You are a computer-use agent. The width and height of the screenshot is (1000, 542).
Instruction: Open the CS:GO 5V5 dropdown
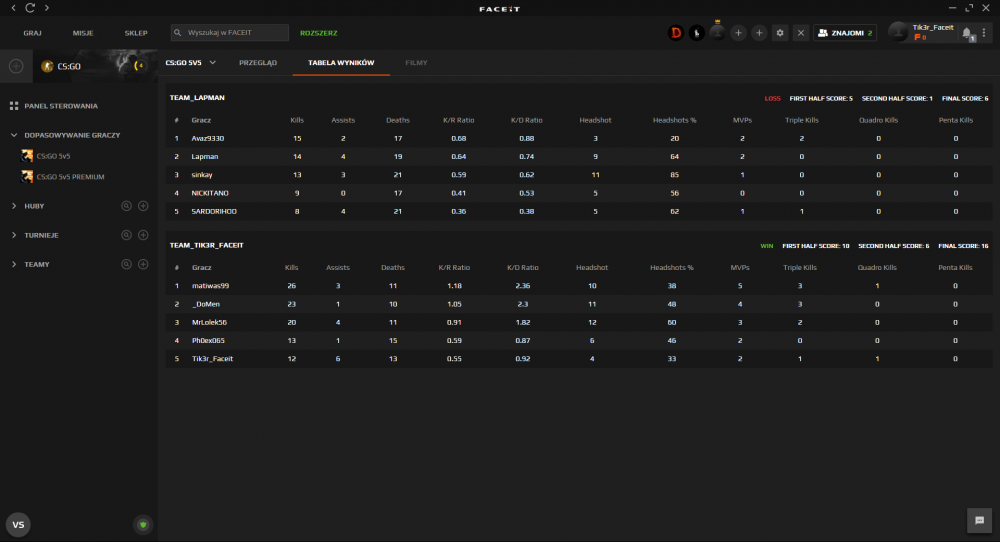pyautogui.click(x=190, y=62)
